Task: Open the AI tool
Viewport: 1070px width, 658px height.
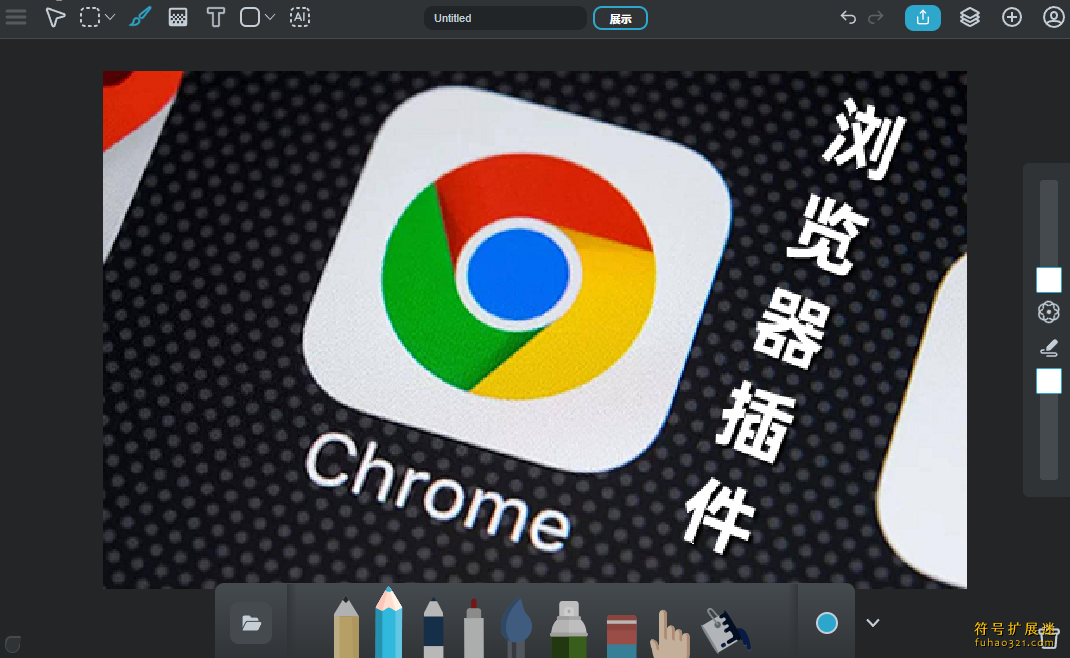Action: 300,17
